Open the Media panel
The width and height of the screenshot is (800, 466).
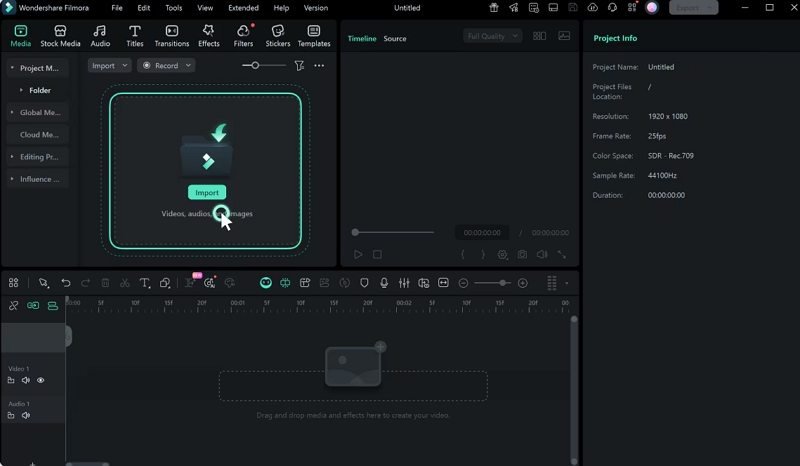pos(21,36)
